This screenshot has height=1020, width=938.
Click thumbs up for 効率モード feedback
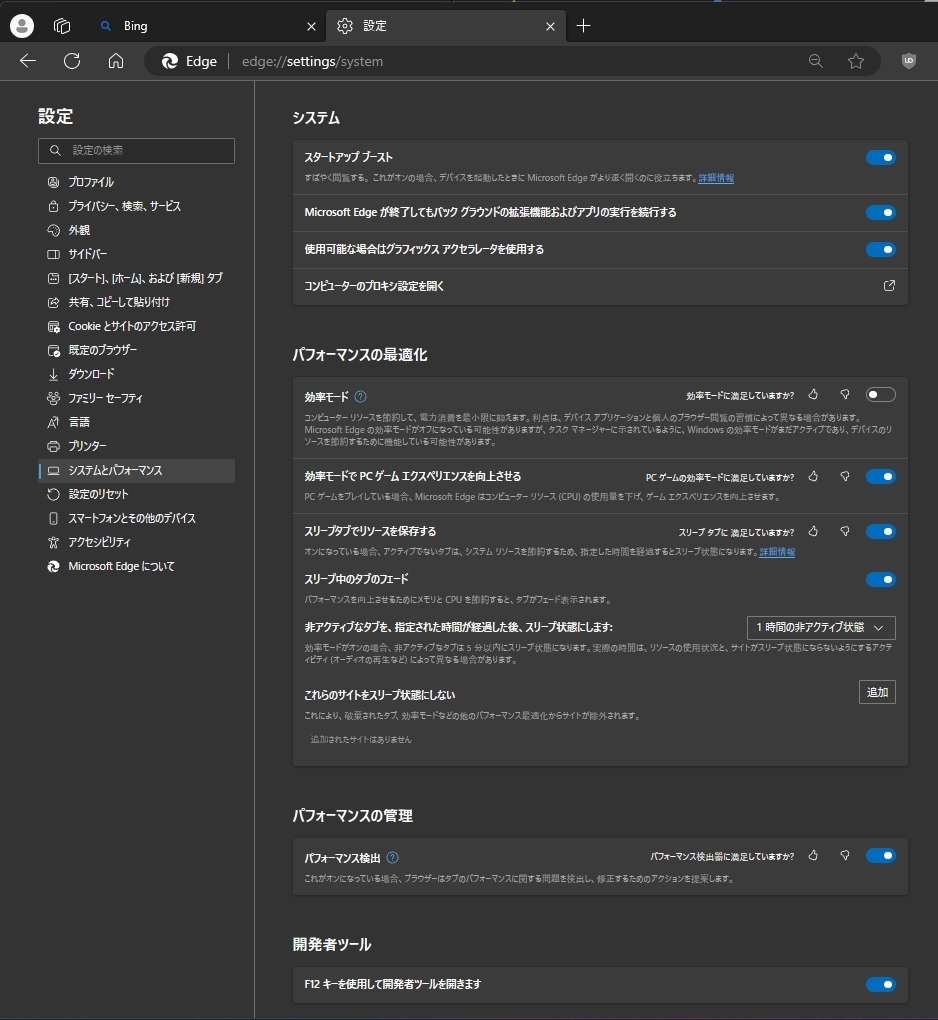point(814,395)
